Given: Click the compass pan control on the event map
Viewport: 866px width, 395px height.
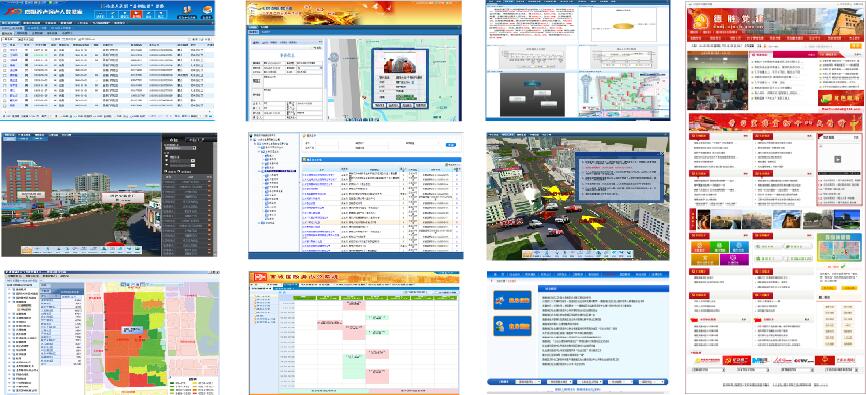Looking at the screenshot, I should tap(334, 57).
